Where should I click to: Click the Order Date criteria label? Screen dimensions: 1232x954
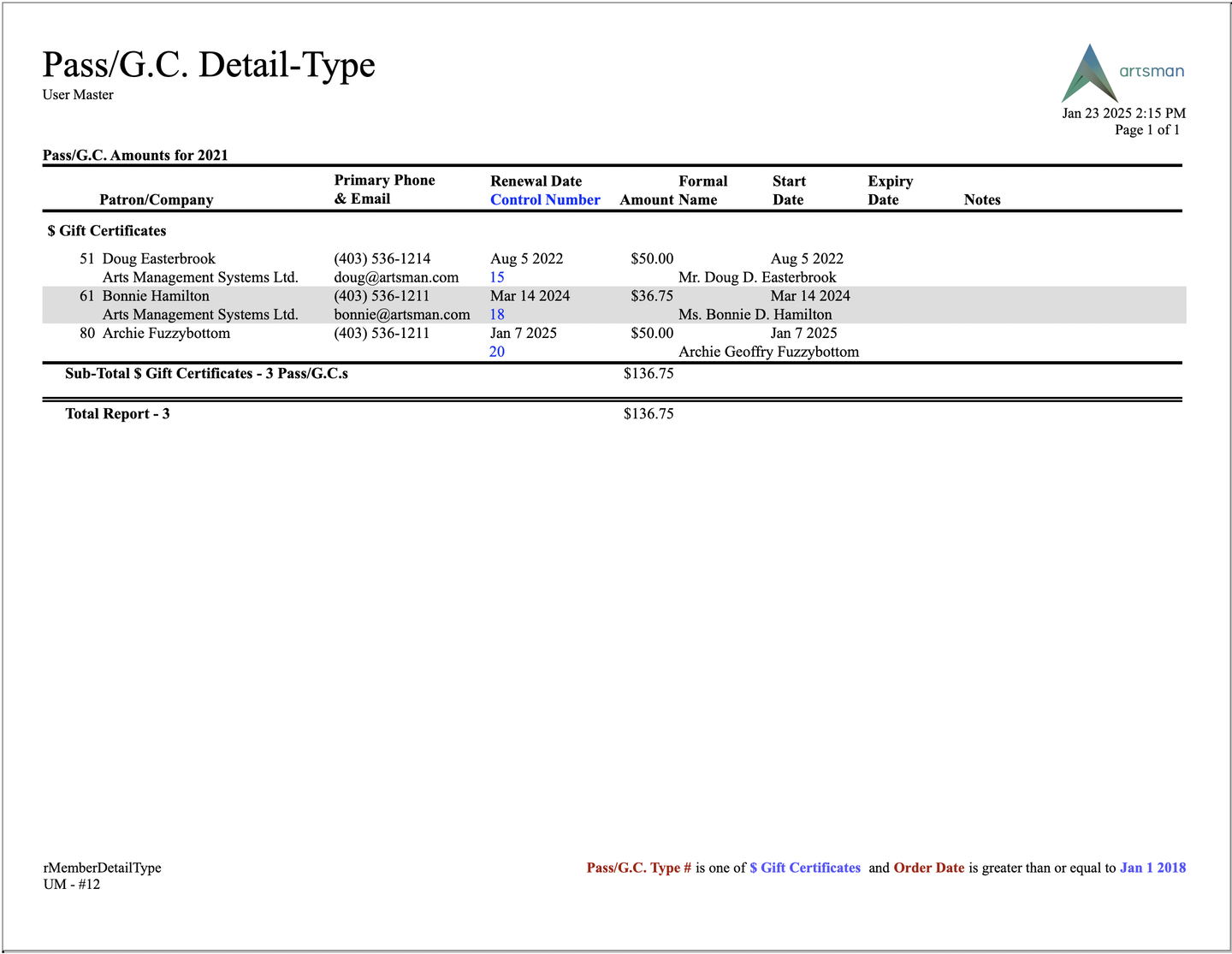click(x=929, y=868)
